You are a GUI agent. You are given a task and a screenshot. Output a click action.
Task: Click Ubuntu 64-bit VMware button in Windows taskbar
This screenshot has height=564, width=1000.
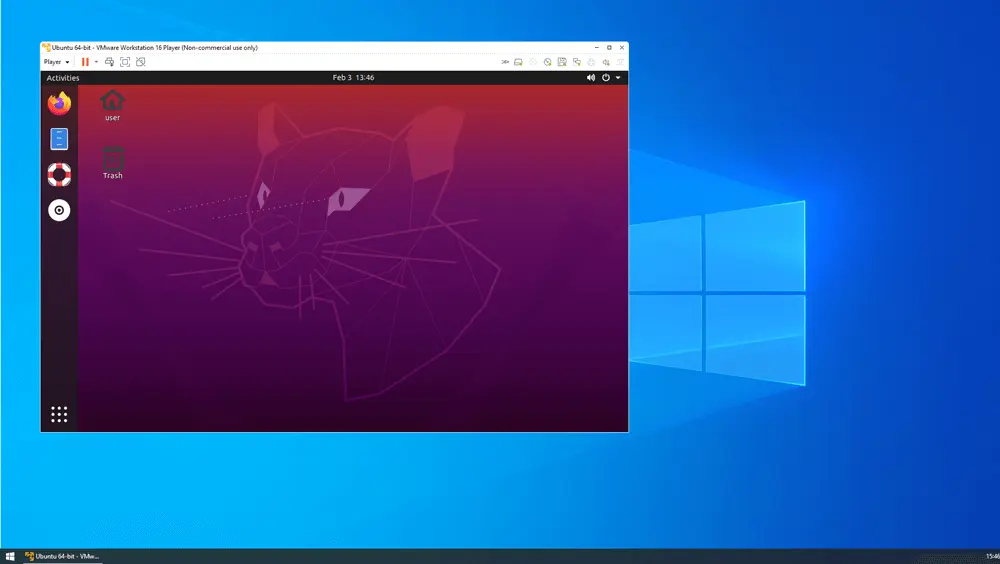62,556
